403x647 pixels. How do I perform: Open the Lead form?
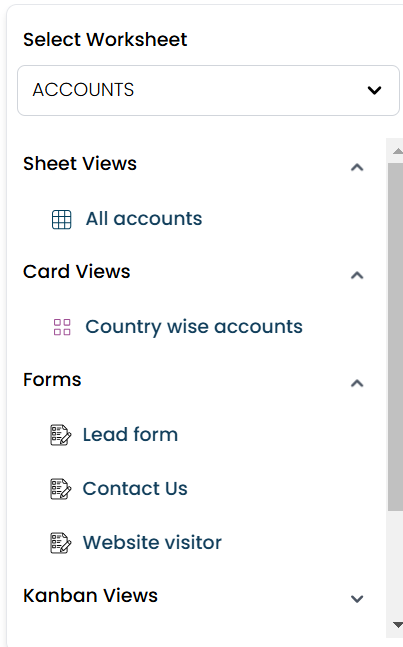pyautogui.click(x=130, y=434)
